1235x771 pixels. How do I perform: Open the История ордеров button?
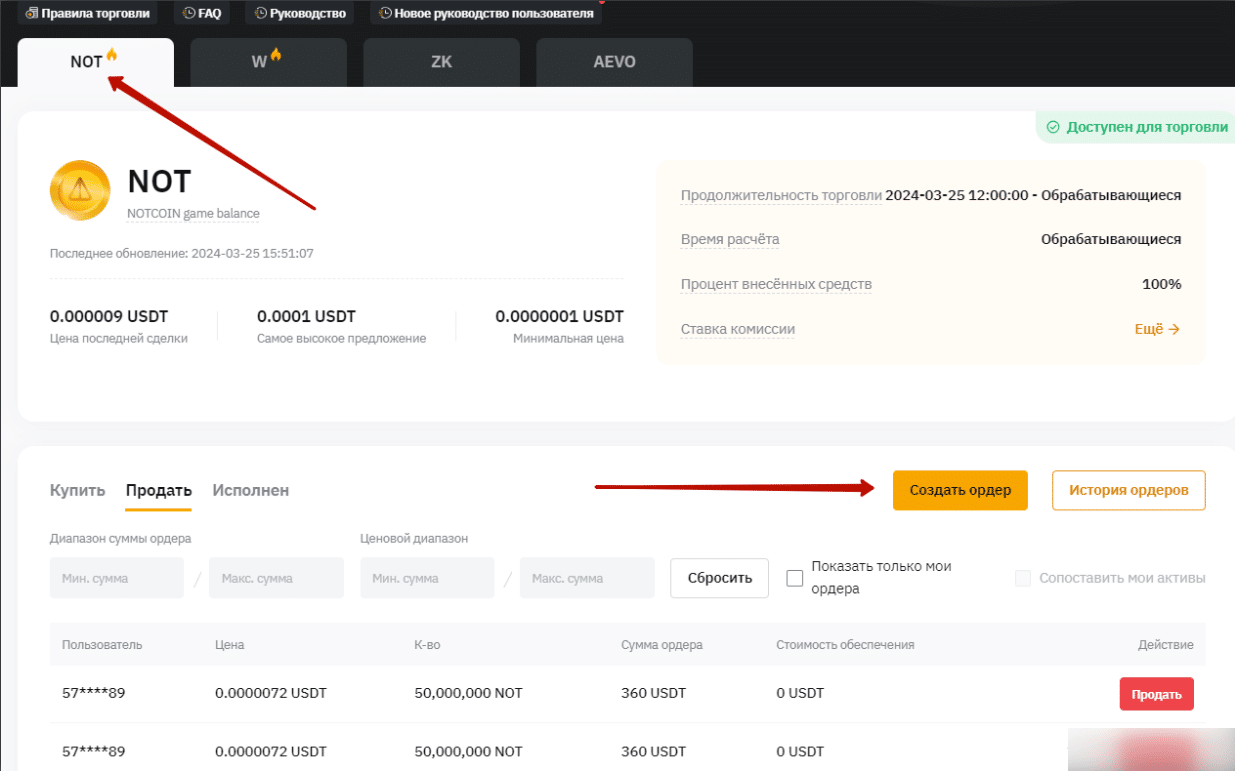(x=1129, y=490)
